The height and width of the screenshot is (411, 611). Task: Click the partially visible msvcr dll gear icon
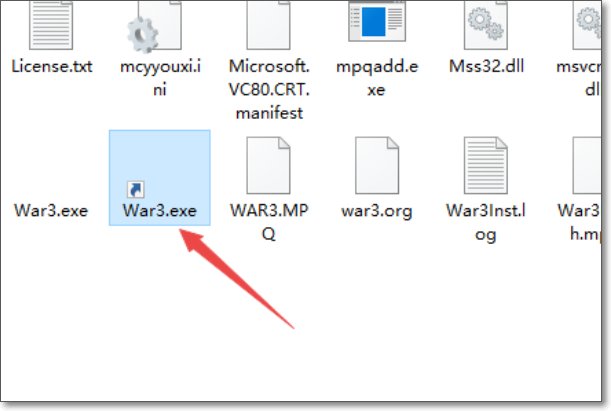click(x=587, y=25)
